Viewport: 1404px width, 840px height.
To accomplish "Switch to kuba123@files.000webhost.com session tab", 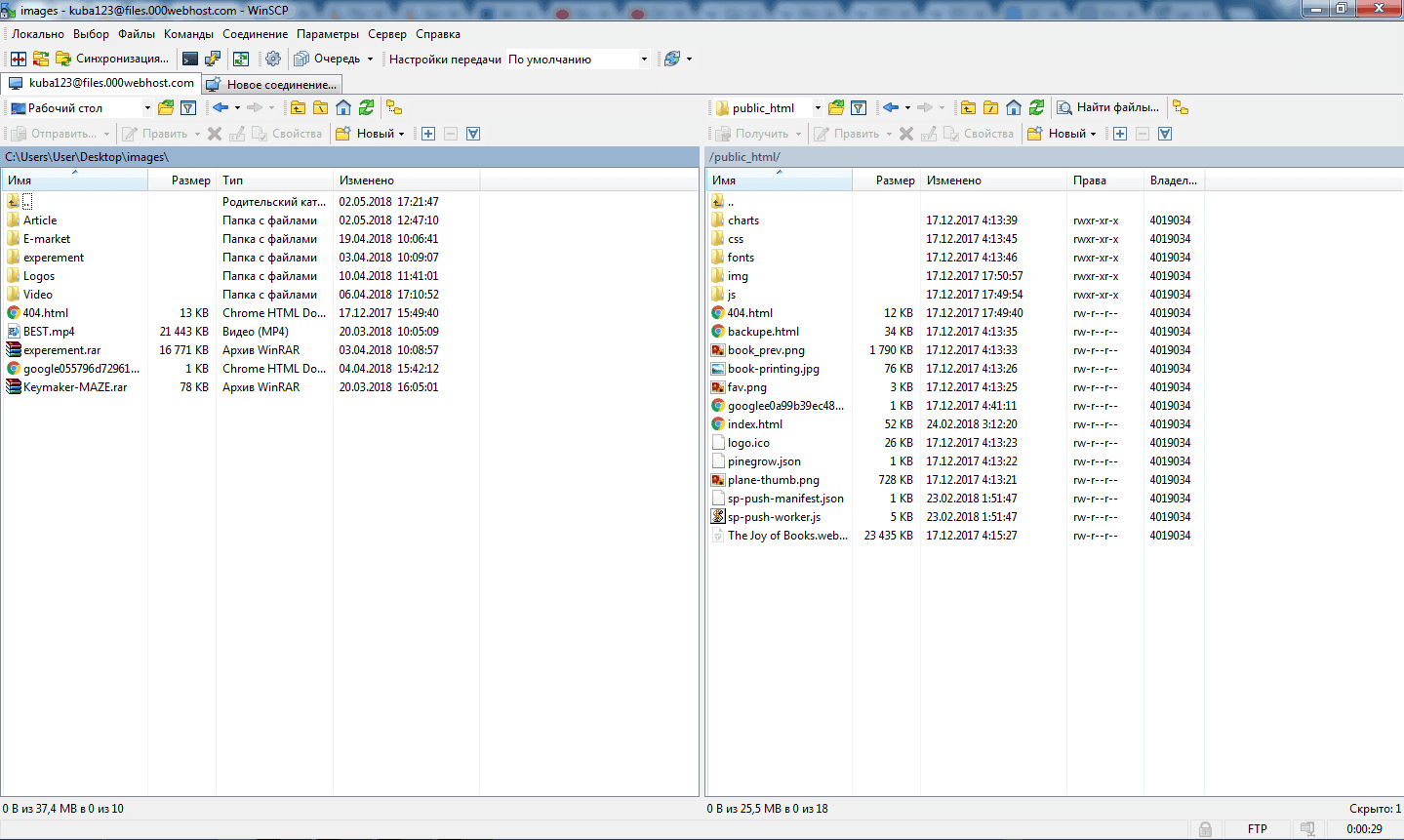I will [x=101, y=83].
